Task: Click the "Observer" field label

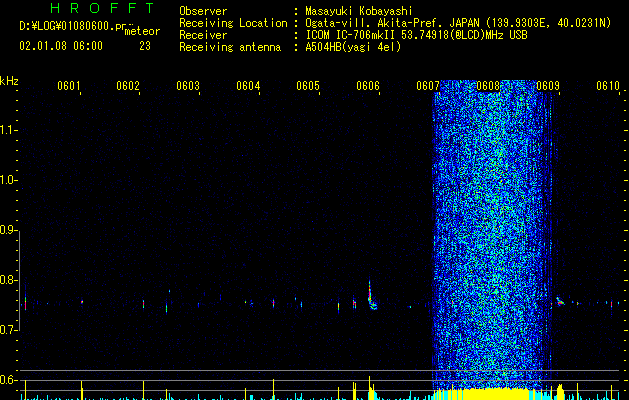Action: (203, 11)
